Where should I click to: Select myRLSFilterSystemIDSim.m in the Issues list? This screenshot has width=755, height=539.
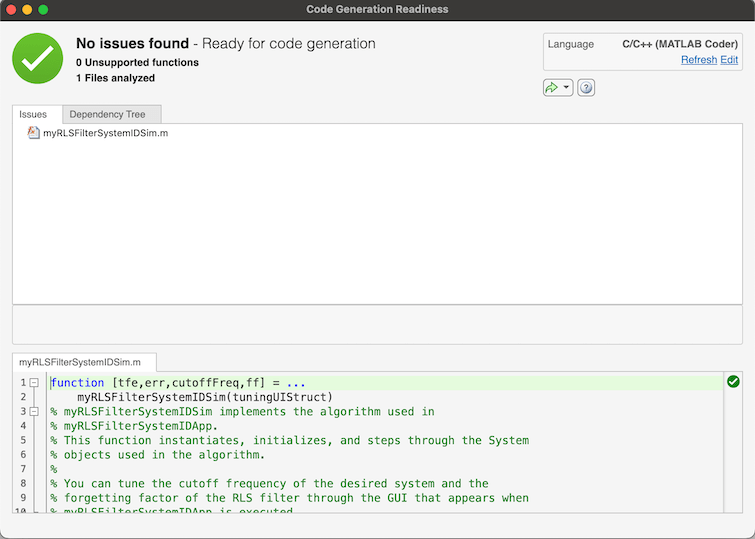105,132
